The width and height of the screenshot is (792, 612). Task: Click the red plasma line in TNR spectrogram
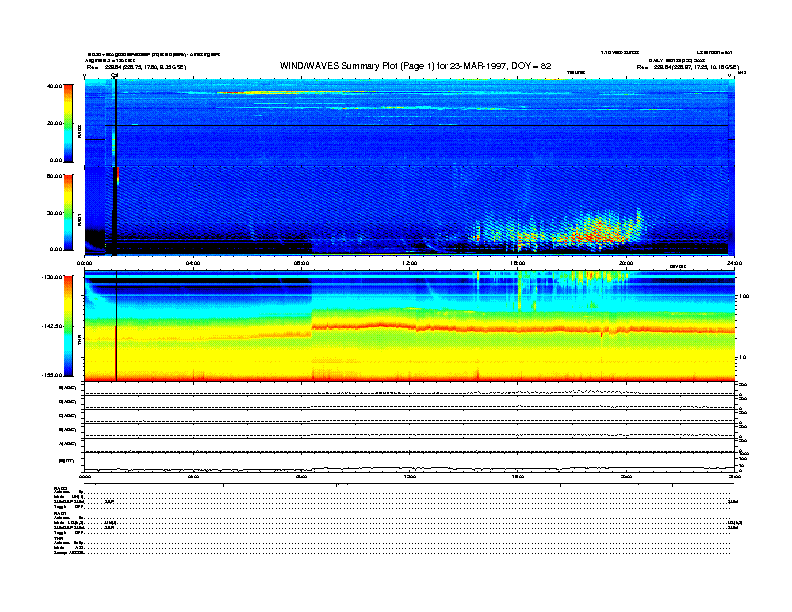523,328
